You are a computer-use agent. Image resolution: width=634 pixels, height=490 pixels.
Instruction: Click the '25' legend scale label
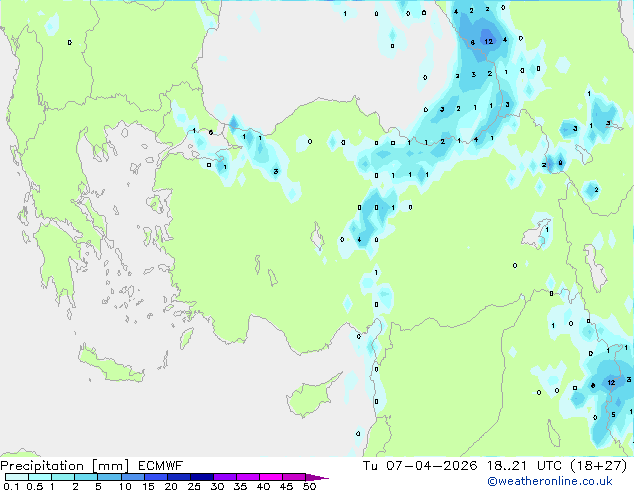point(194,486)
